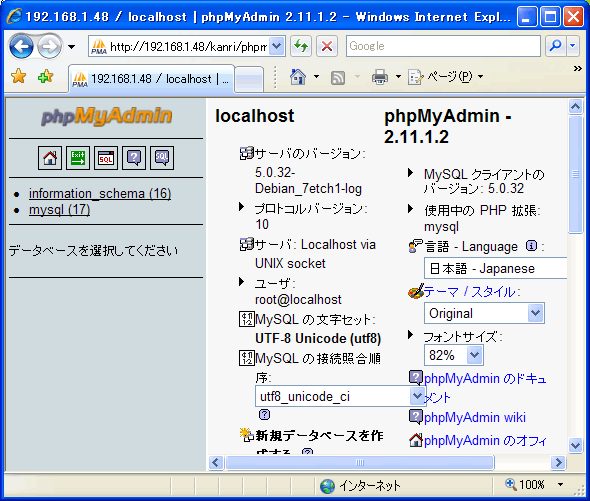Click the browser Forward arrow button
This screenshot has width=590, height=501.
[x=50, y=46]
